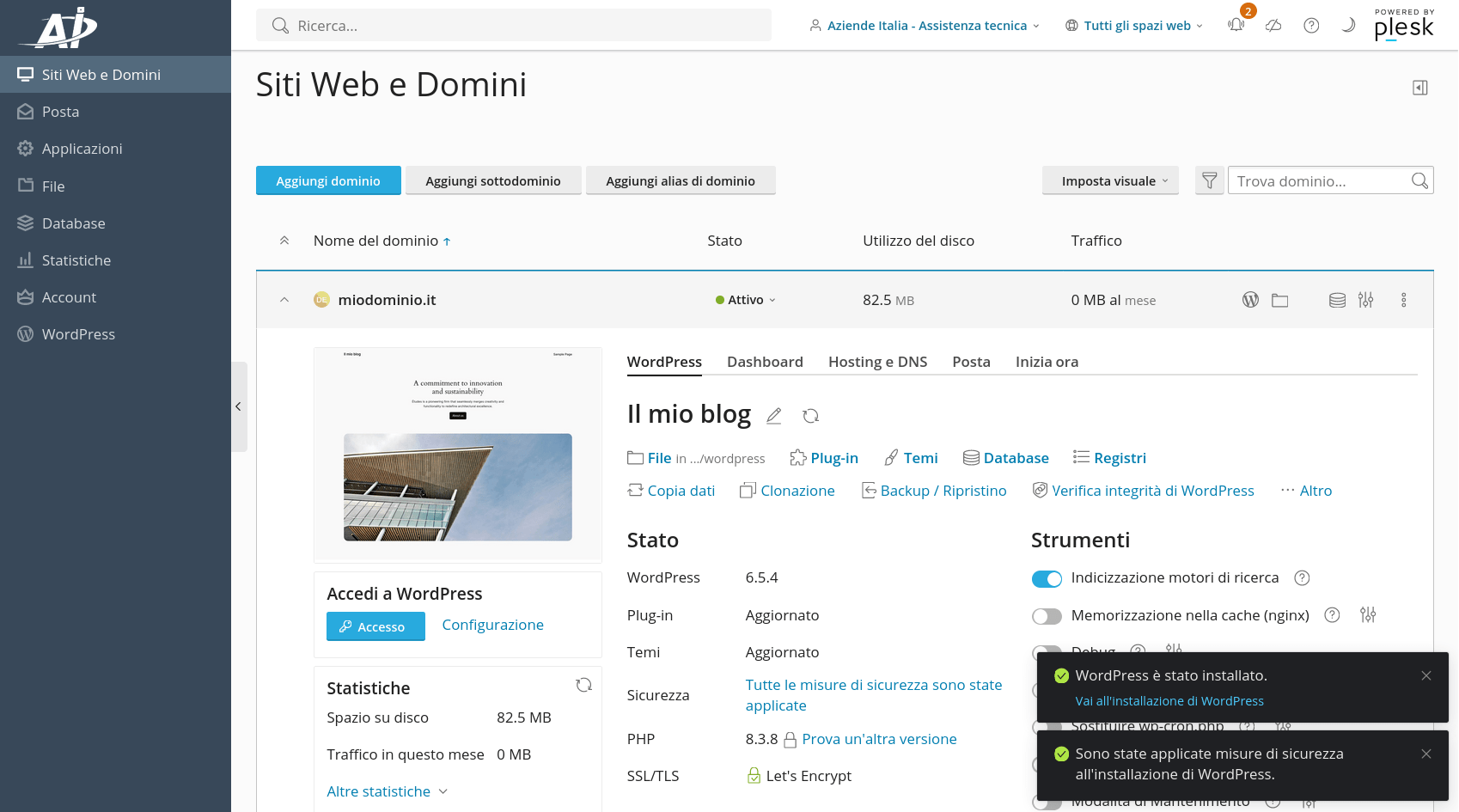Open help for Indicizzazione motori di ricerca
This screenshot has height=812, width=1459.
pos(1302,578)
